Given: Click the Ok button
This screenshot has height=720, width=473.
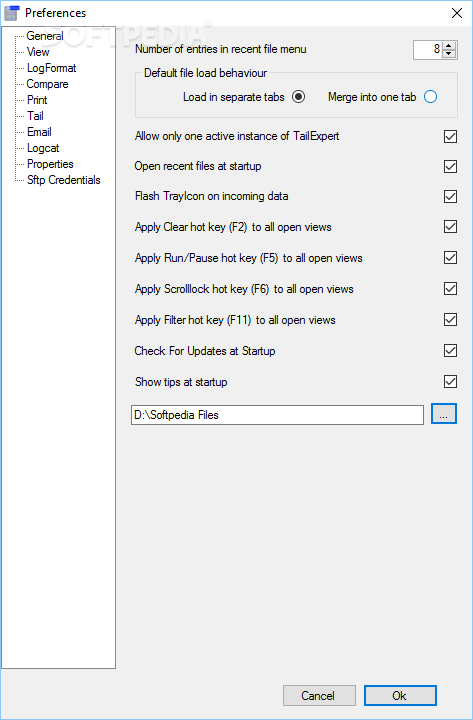Looking at the screenshot, I should pos(400,696).
